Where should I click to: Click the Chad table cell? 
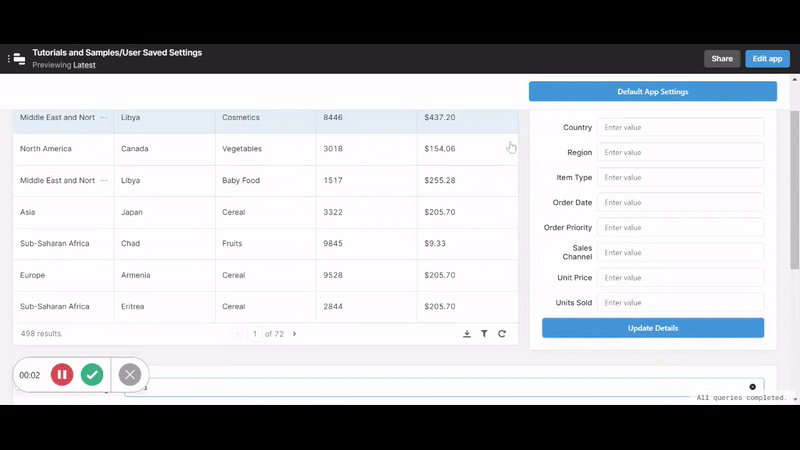pos(164,243)
